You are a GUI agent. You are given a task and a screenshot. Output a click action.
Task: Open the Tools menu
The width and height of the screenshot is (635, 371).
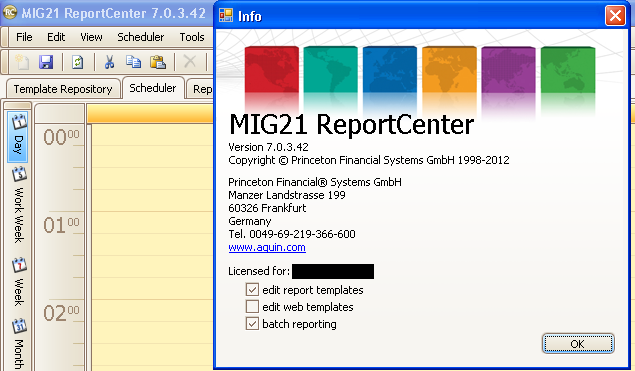(192, 37)
